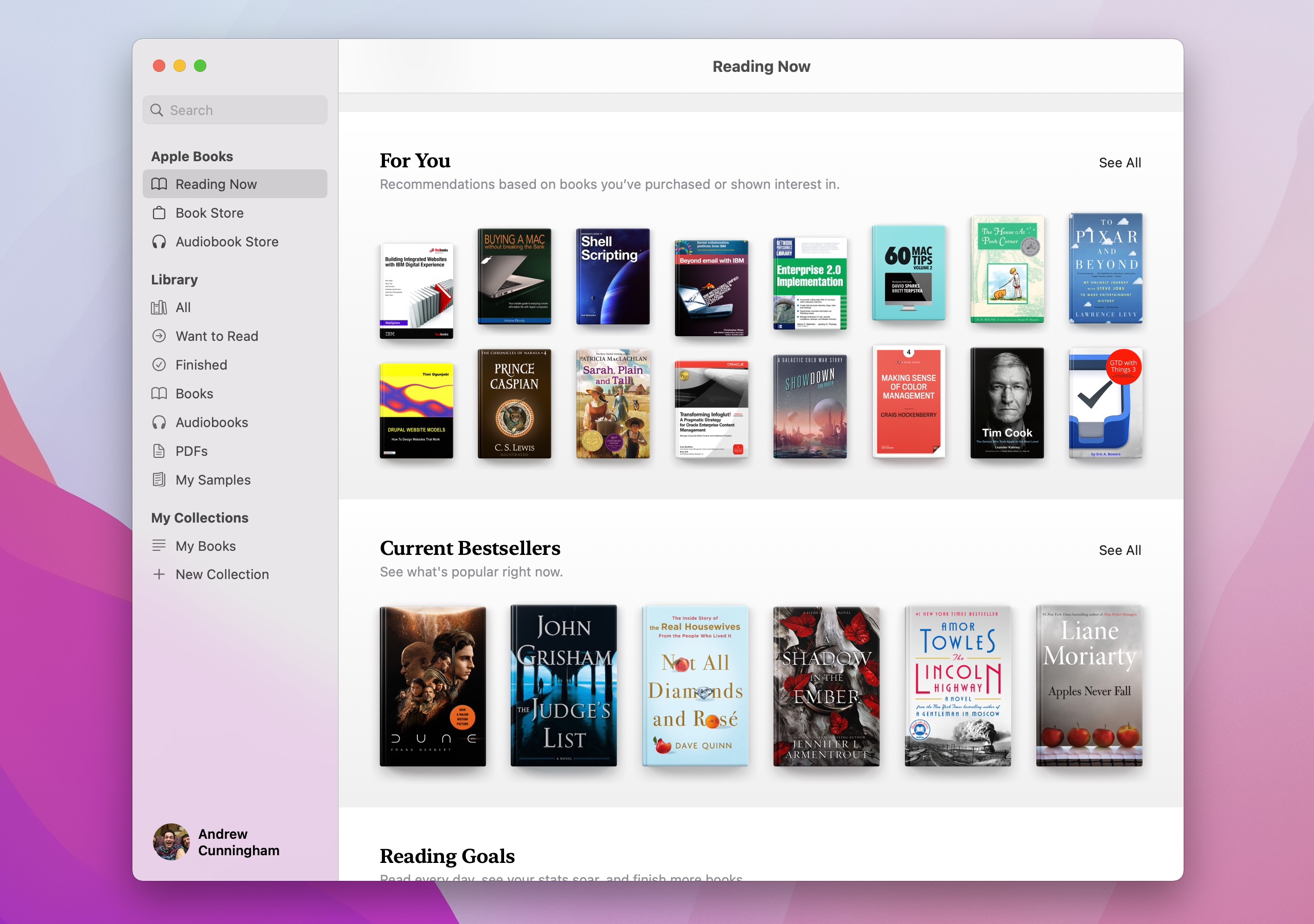Open the My Samples library section

point(235,480)
